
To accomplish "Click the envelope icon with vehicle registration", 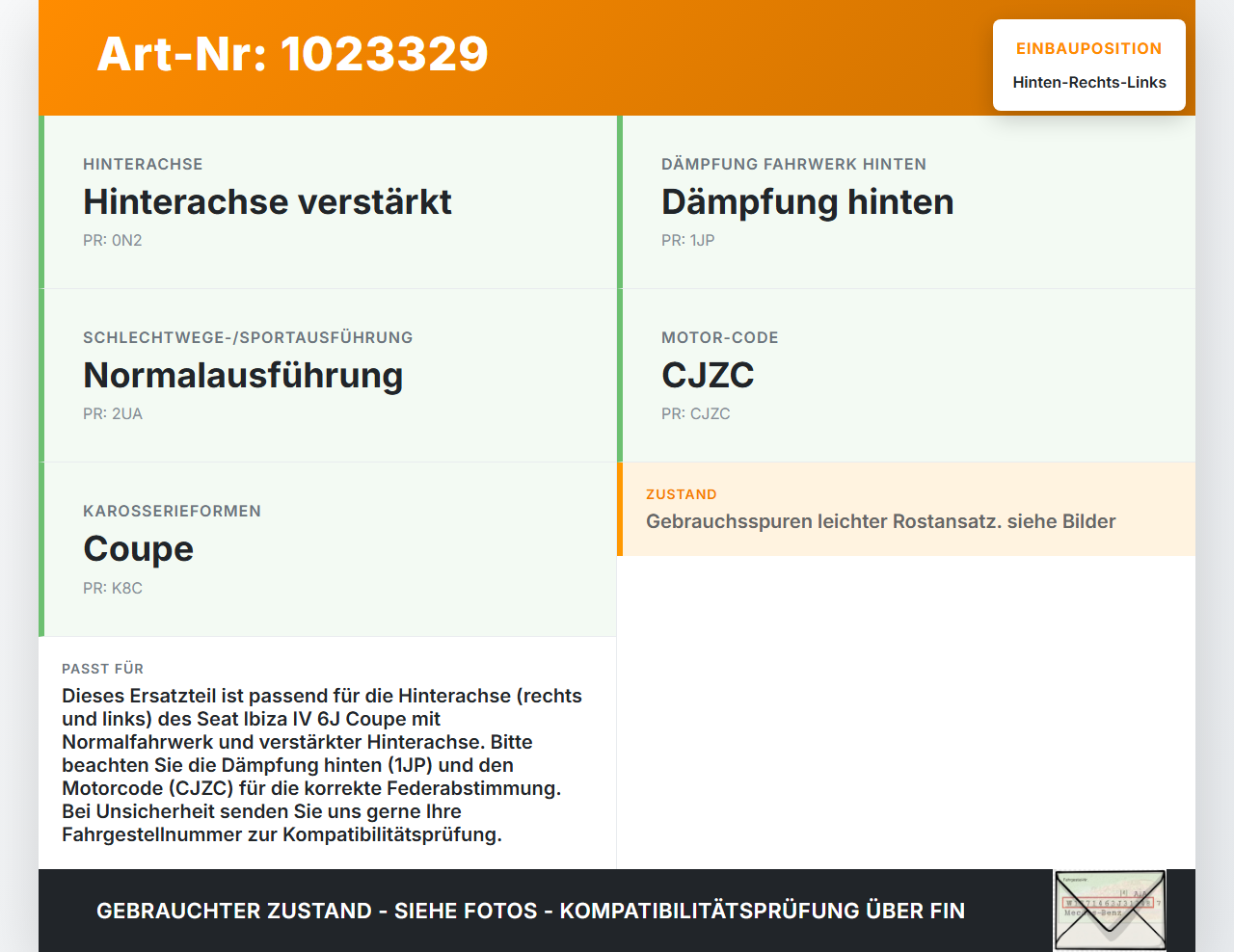I will [1110, 911].
